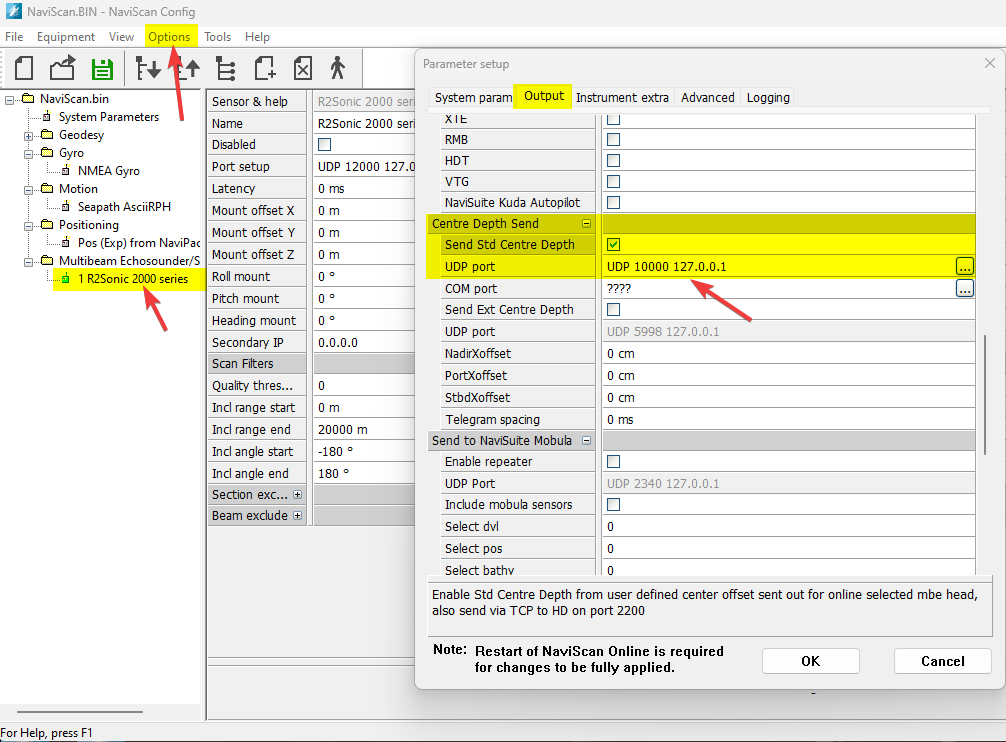This screenshot has height=742, width=1006.
Task: Collapse the Centre Depth Send section
Action: 586,223
